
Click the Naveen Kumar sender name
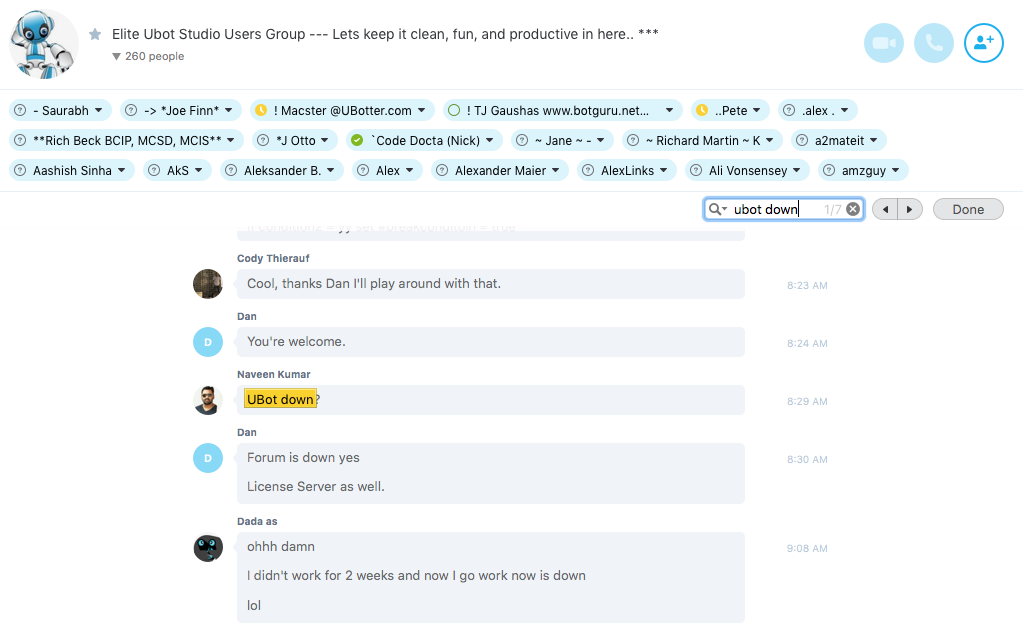[273, 374]
